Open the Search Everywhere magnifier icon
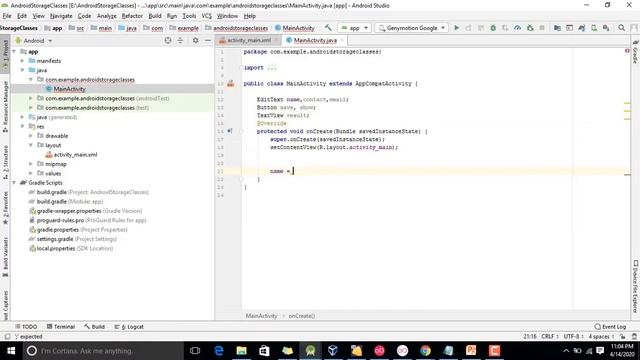640x360 pixels. click(621, 28)
